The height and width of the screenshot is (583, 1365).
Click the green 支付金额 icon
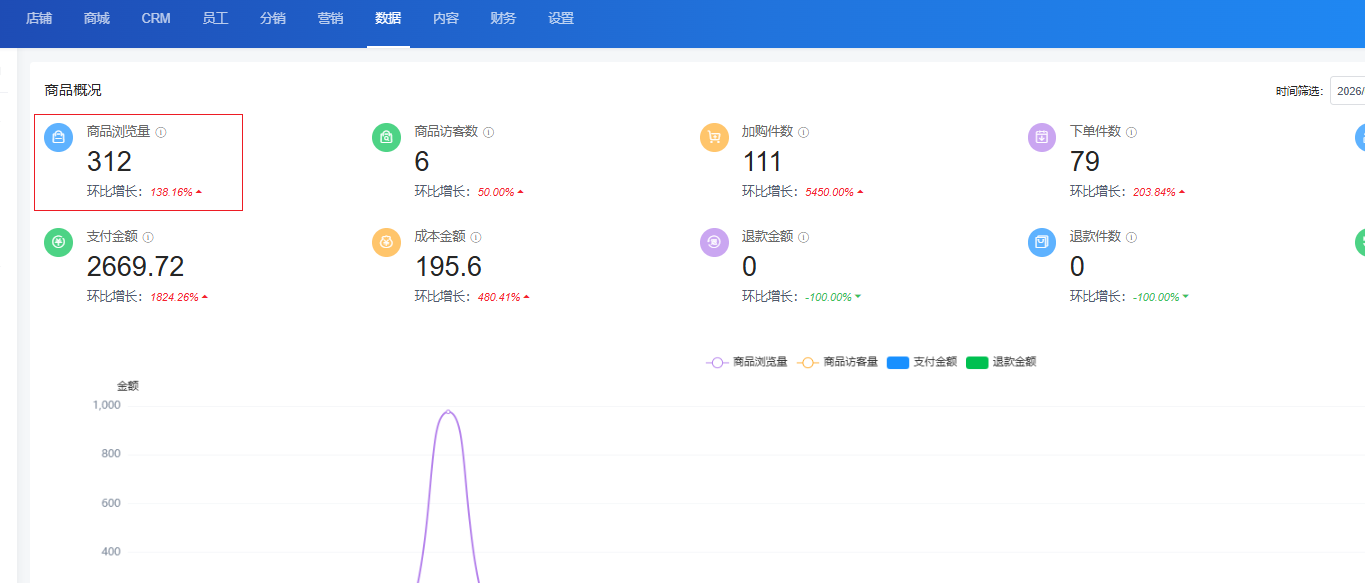coord(58,243)
